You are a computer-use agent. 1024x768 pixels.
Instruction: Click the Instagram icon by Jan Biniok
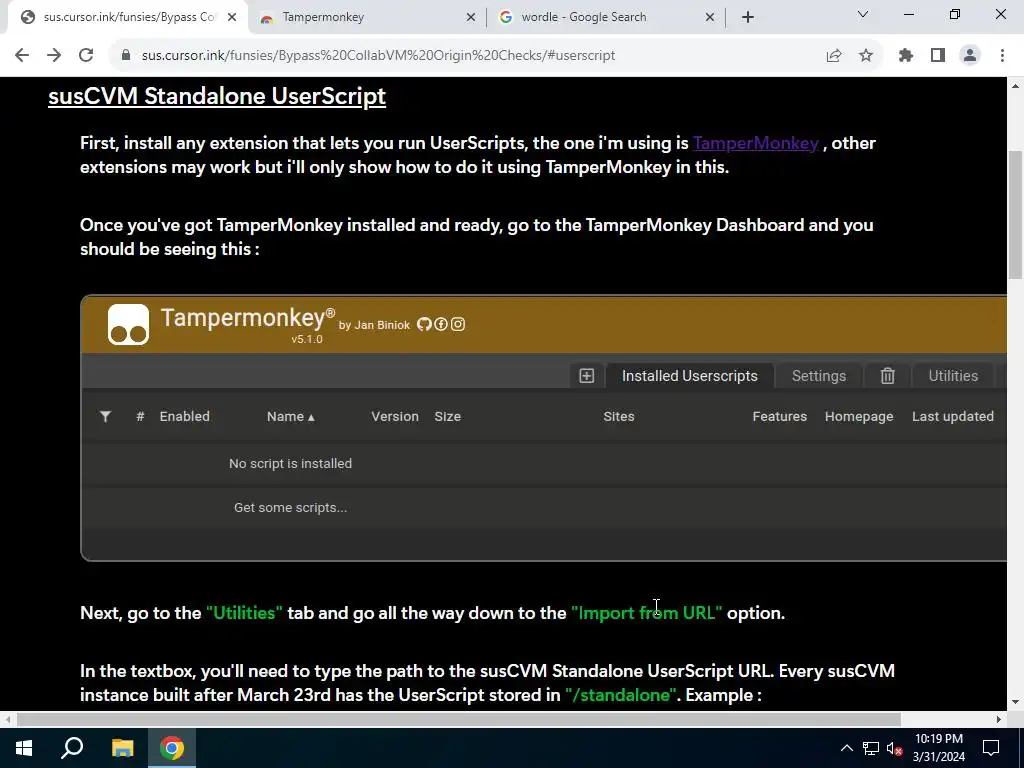coord(458,324)
